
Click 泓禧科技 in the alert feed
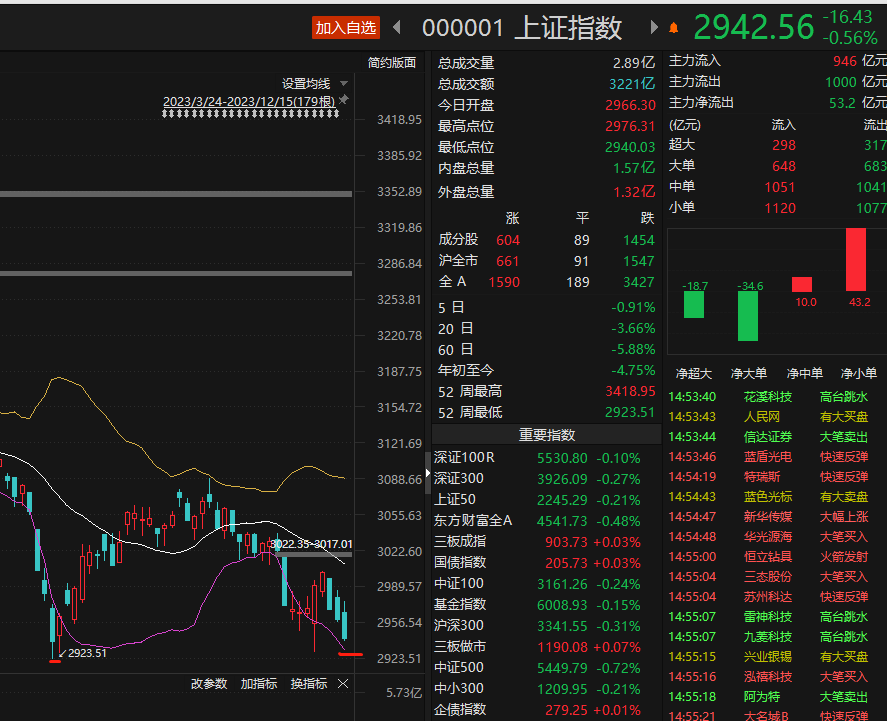click(768, 677)
